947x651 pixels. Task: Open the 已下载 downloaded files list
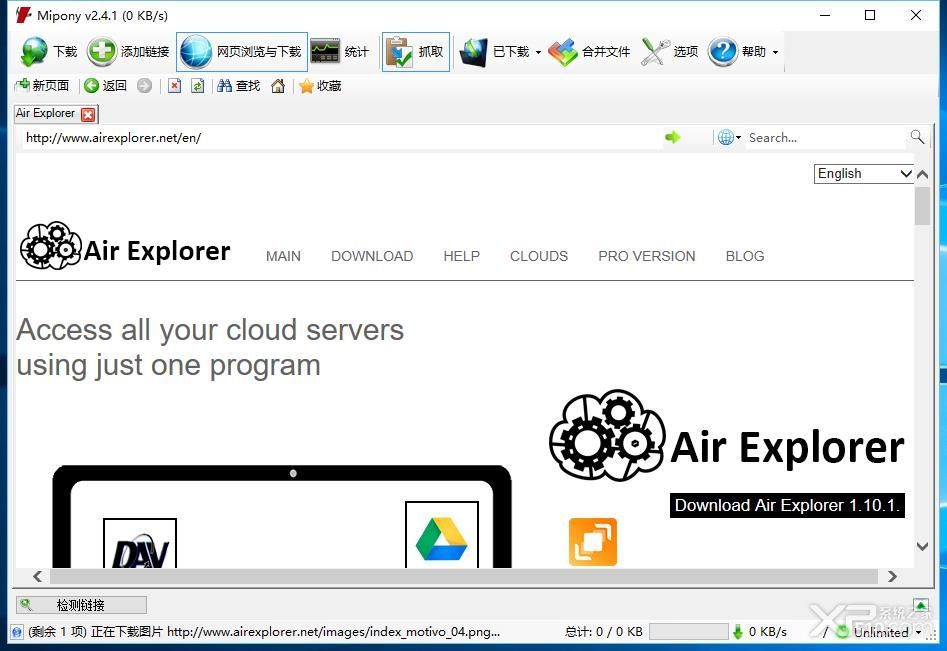(494, 52)
